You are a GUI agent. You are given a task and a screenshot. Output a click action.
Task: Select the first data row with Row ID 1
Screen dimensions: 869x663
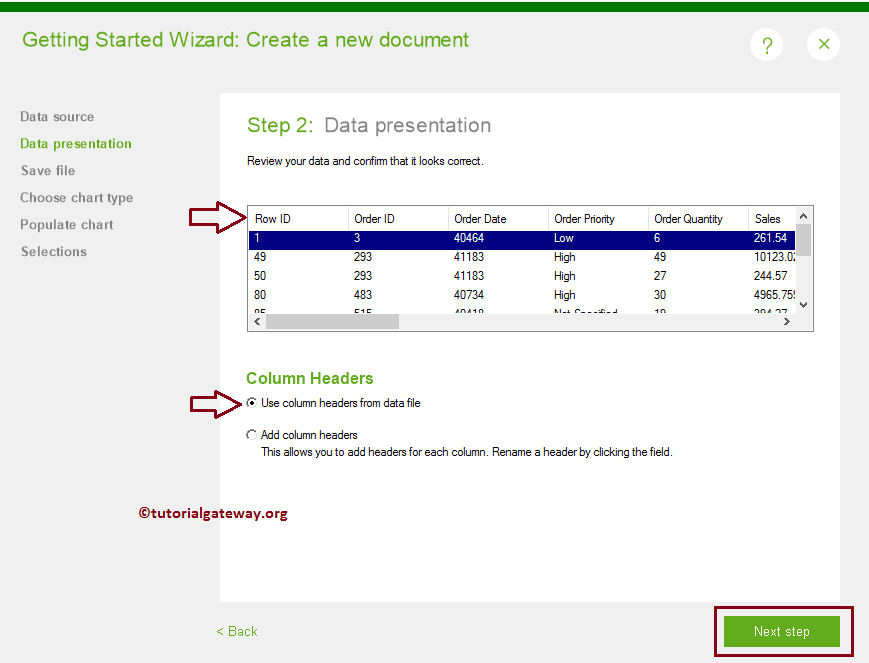[x=450, y=238]
